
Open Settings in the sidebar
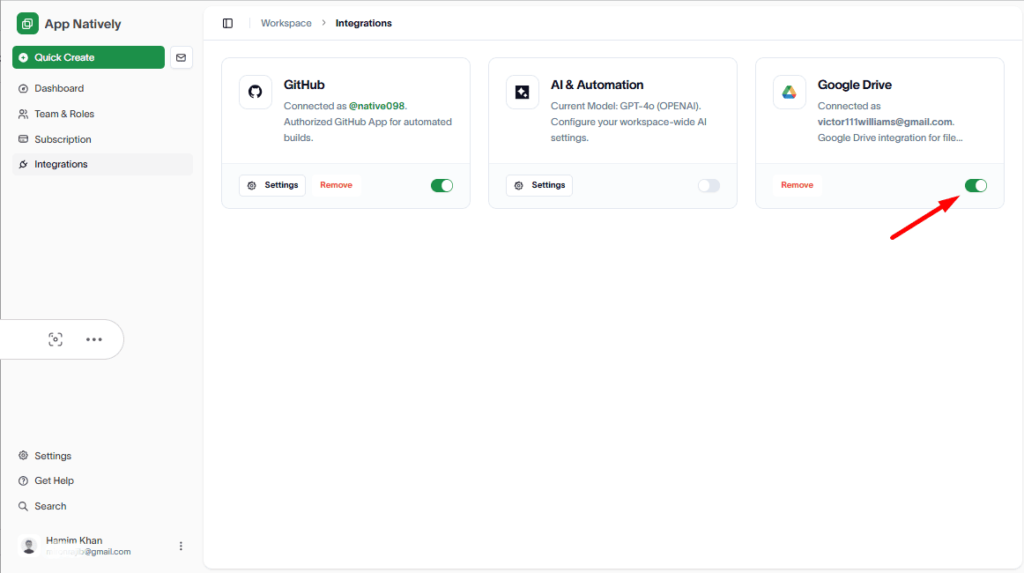tap(103, 455)
